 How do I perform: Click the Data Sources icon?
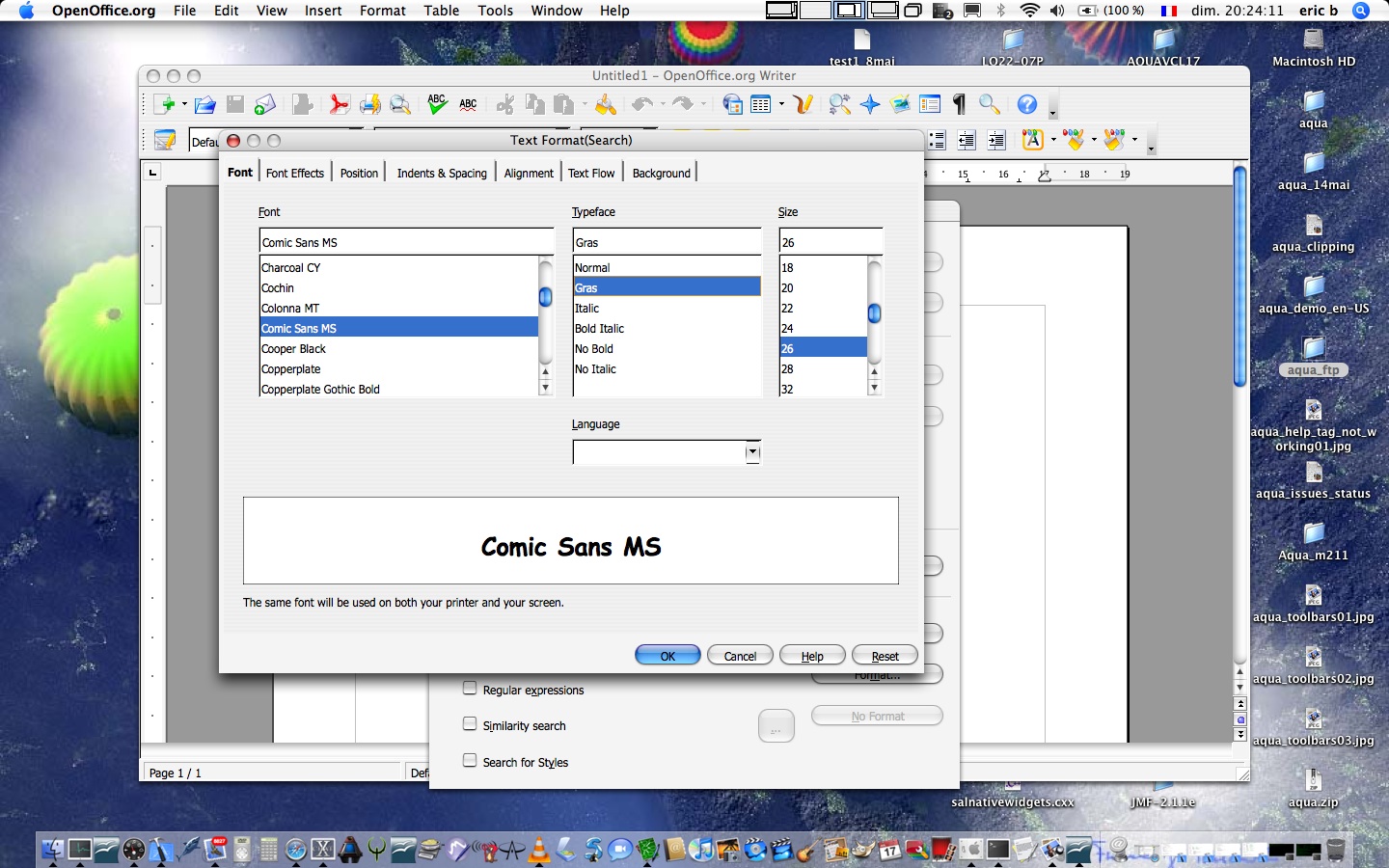(x=930, y=104)
